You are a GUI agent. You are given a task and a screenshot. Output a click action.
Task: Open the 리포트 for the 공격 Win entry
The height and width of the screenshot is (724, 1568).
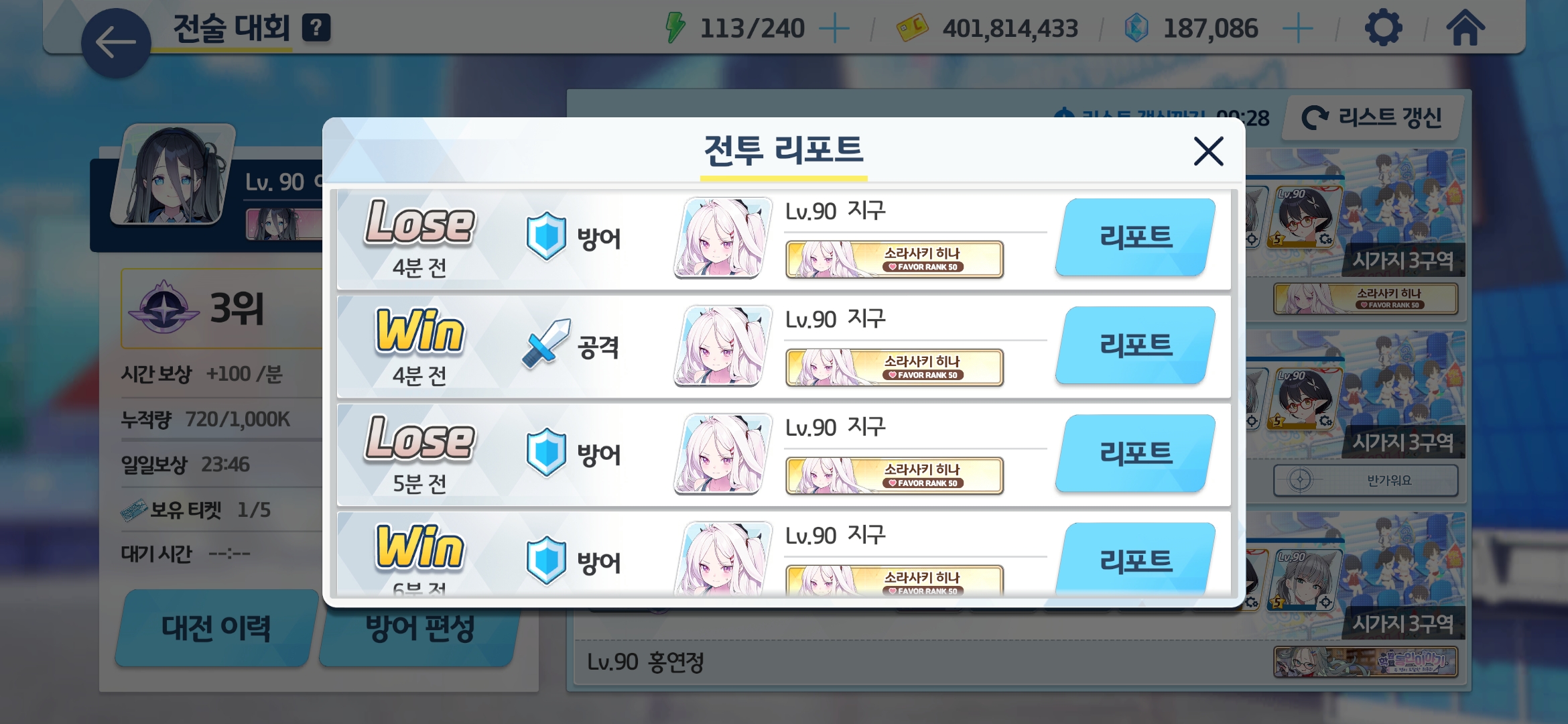coord(1136,346)
